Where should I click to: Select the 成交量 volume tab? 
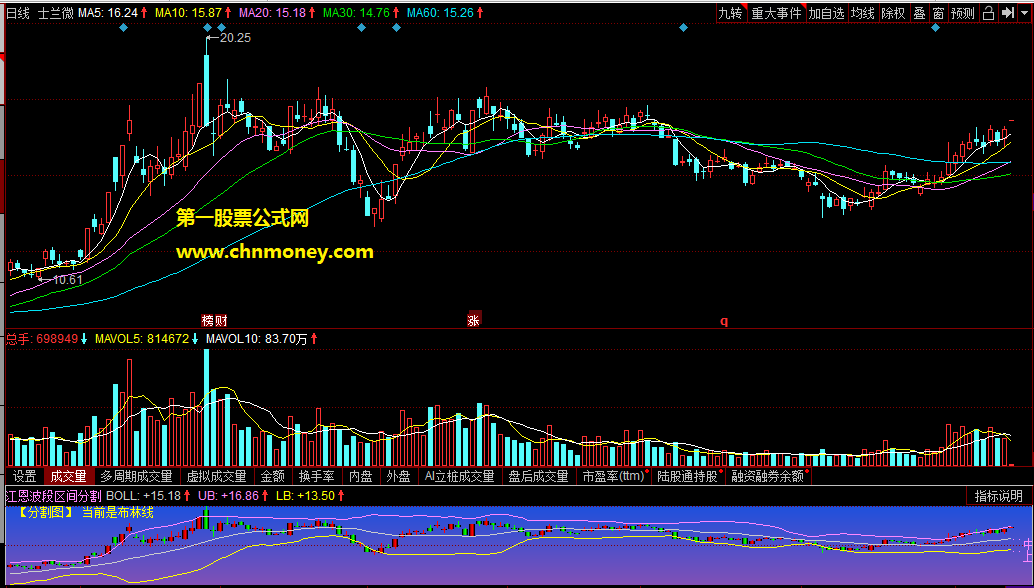[69, 476]
